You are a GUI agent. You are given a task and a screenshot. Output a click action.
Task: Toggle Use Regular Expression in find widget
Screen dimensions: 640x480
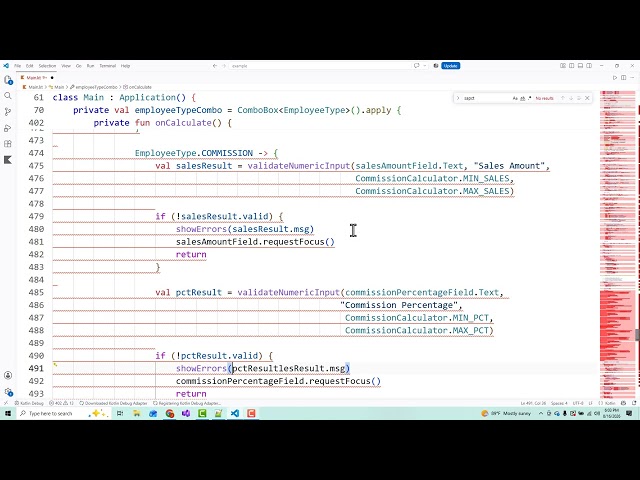(x=529, y=98)
